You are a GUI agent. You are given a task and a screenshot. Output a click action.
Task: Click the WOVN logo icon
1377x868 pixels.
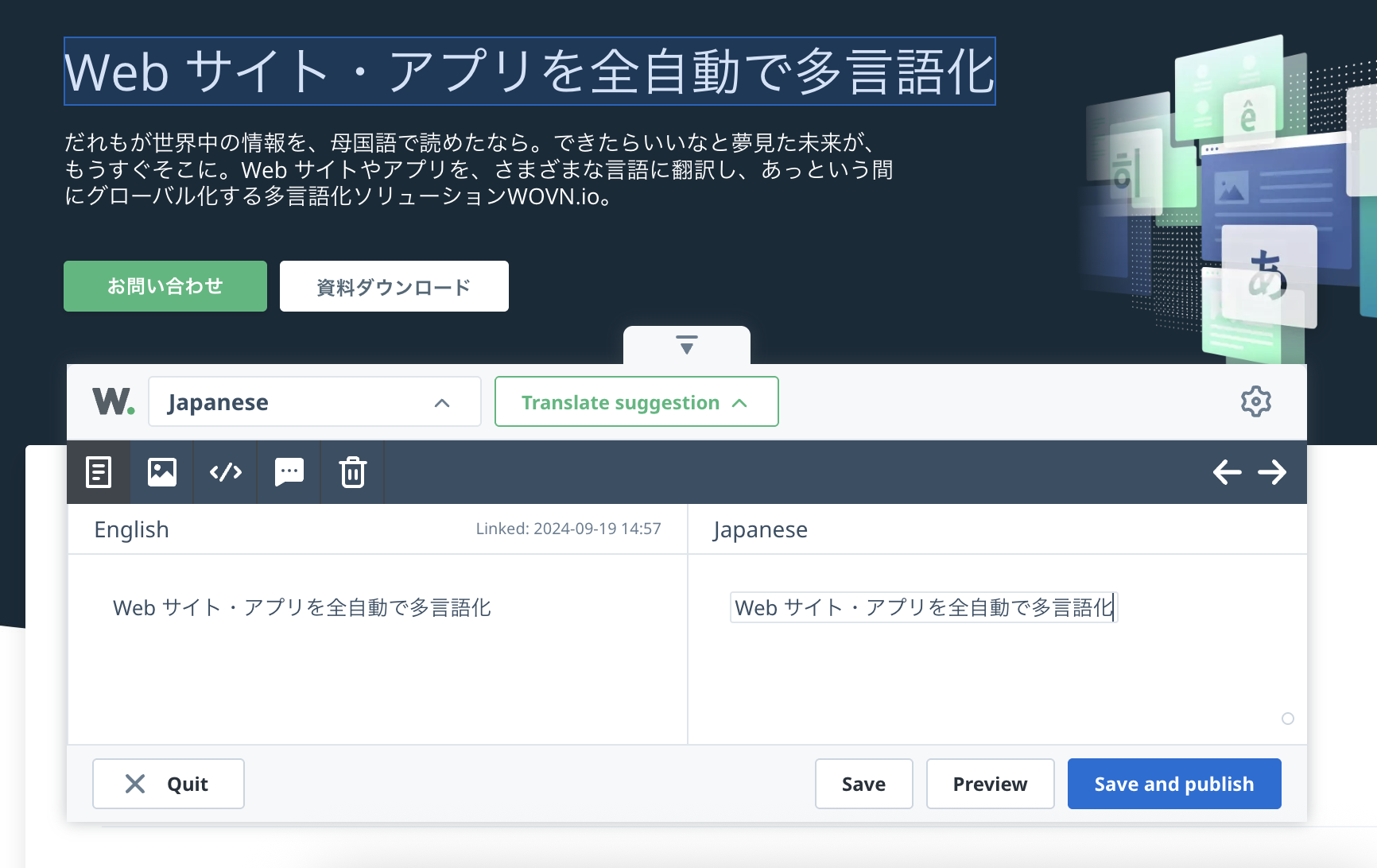click(113, 401)
